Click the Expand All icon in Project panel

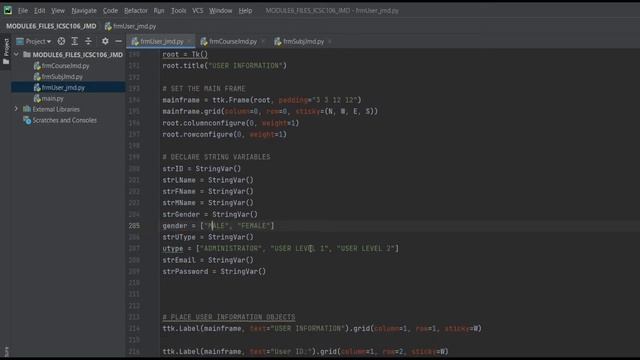click(75, 41)
